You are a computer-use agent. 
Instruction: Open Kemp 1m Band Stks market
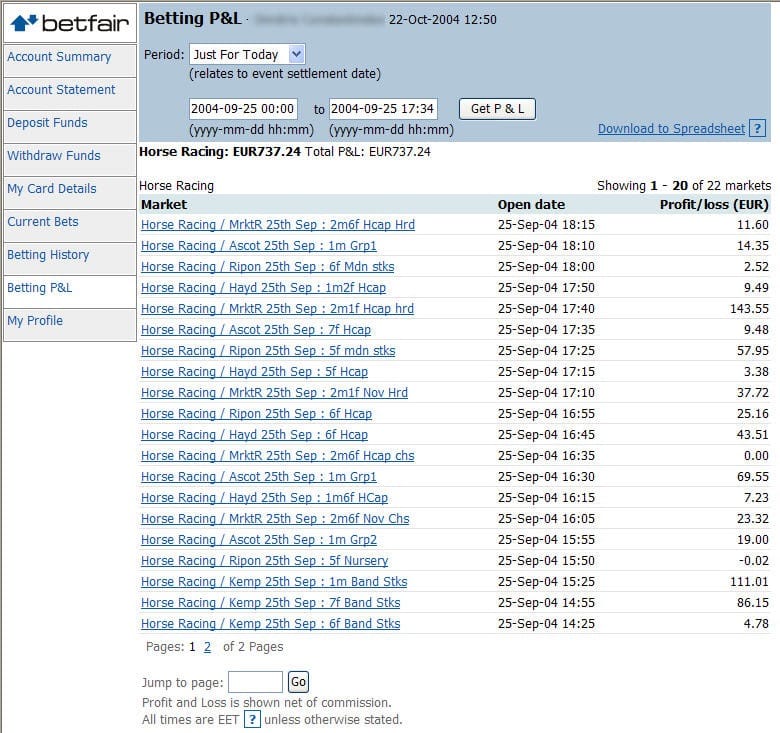[274, 582]
